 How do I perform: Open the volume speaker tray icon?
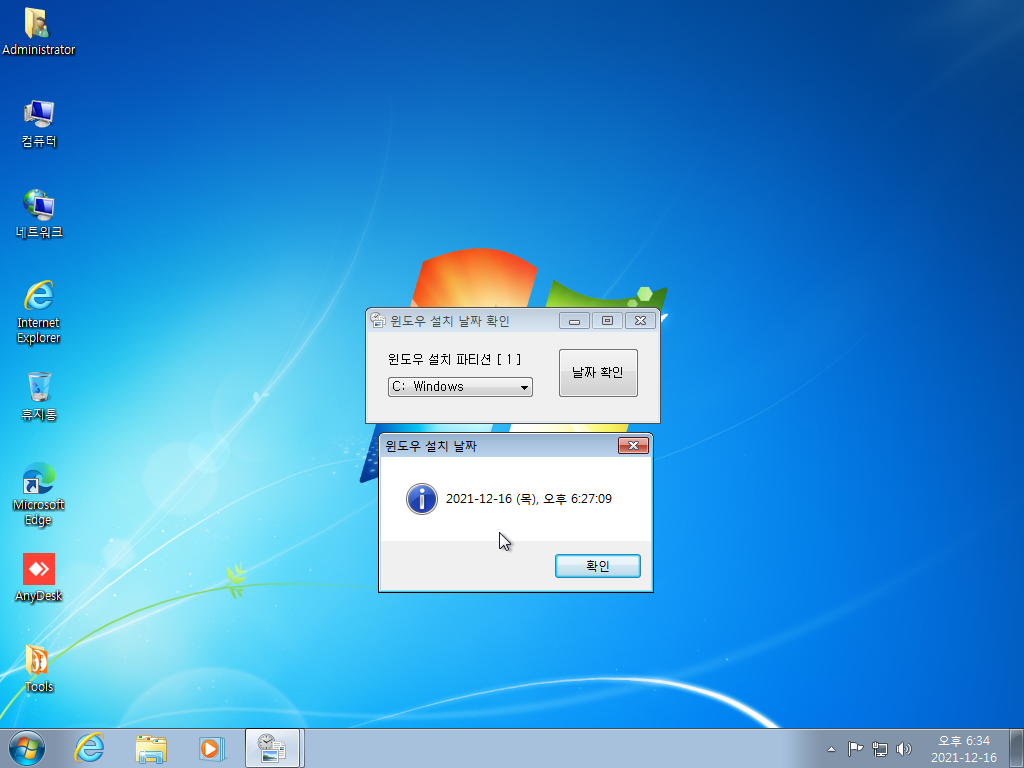[x=904, y=749]
